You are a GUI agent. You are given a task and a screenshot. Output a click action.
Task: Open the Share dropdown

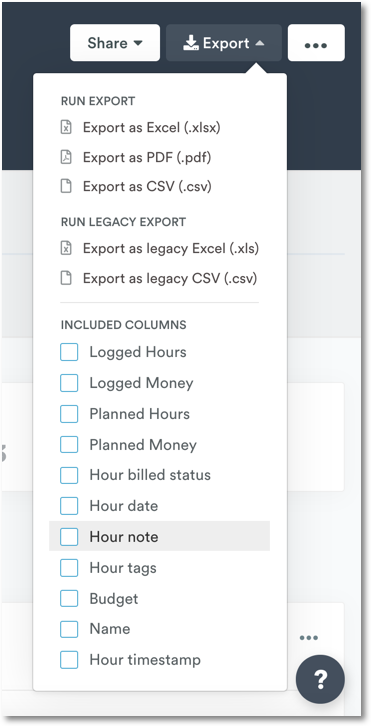coord(115,43)
